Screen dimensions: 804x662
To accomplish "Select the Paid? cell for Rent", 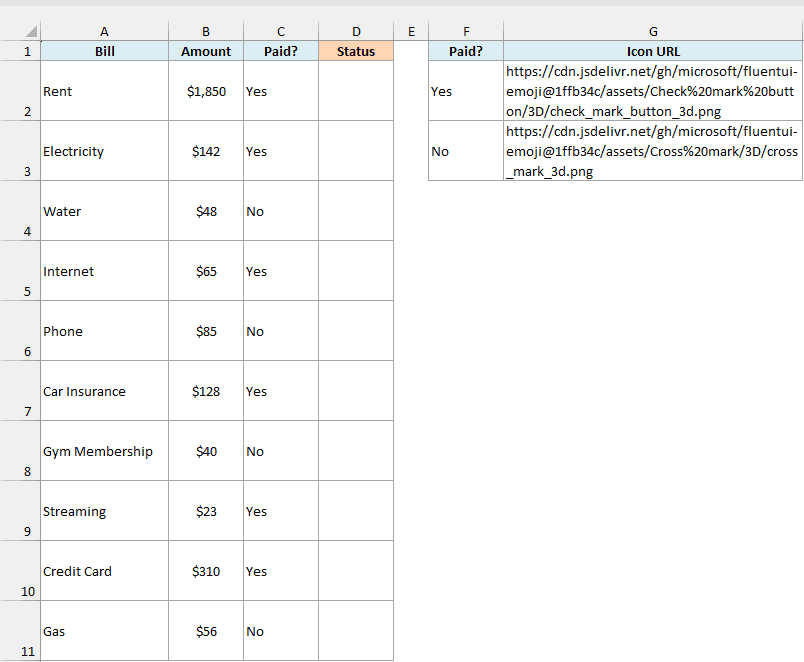I will 281,91.
